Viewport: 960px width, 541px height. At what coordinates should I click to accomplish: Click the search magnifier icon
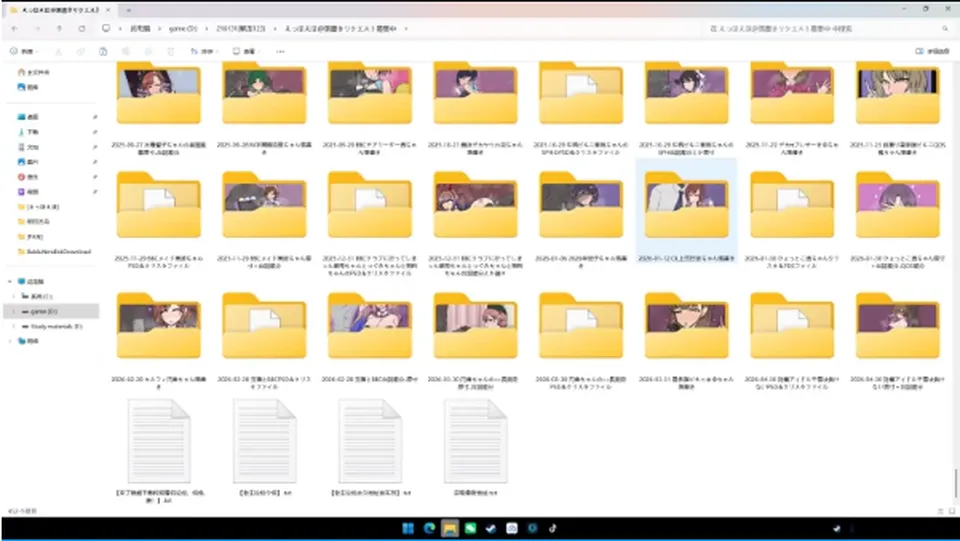tap(945, 28)
